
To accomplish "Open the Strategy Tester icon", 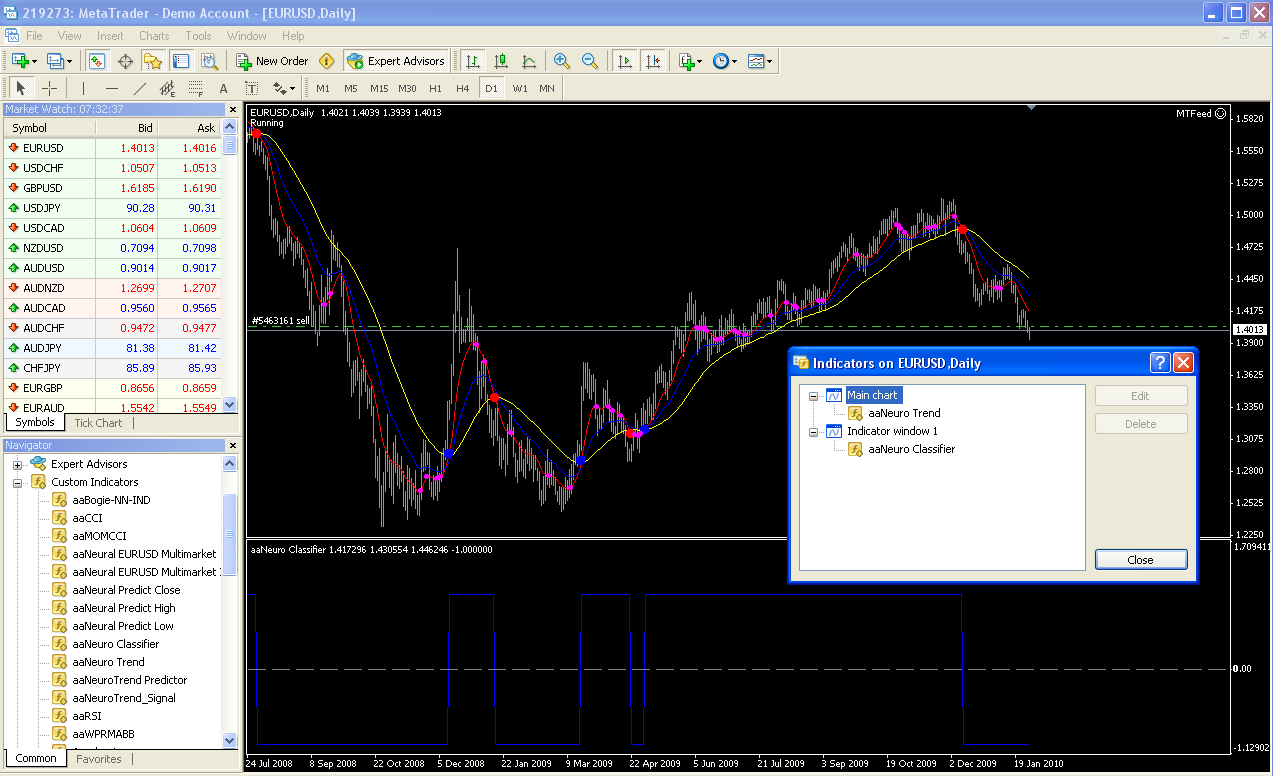I will point(209,61).
